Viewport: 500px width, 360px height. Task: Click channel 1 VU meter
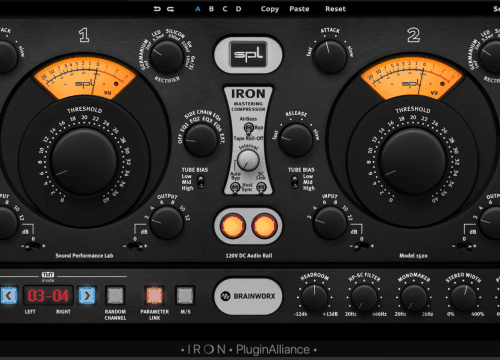click(85, 79)
